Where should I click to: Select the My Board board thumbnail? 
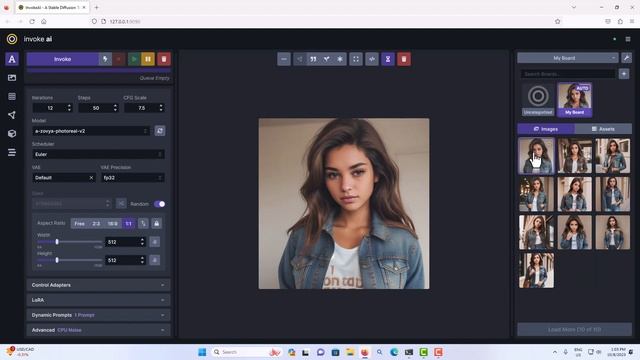(574, 100)
